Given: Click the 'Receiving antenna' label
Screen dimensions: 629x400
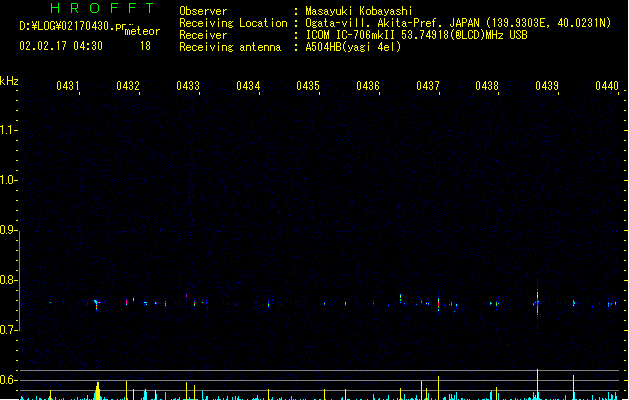Looking at the screenshot, I should pyautogui.click(x=230, y=47).
